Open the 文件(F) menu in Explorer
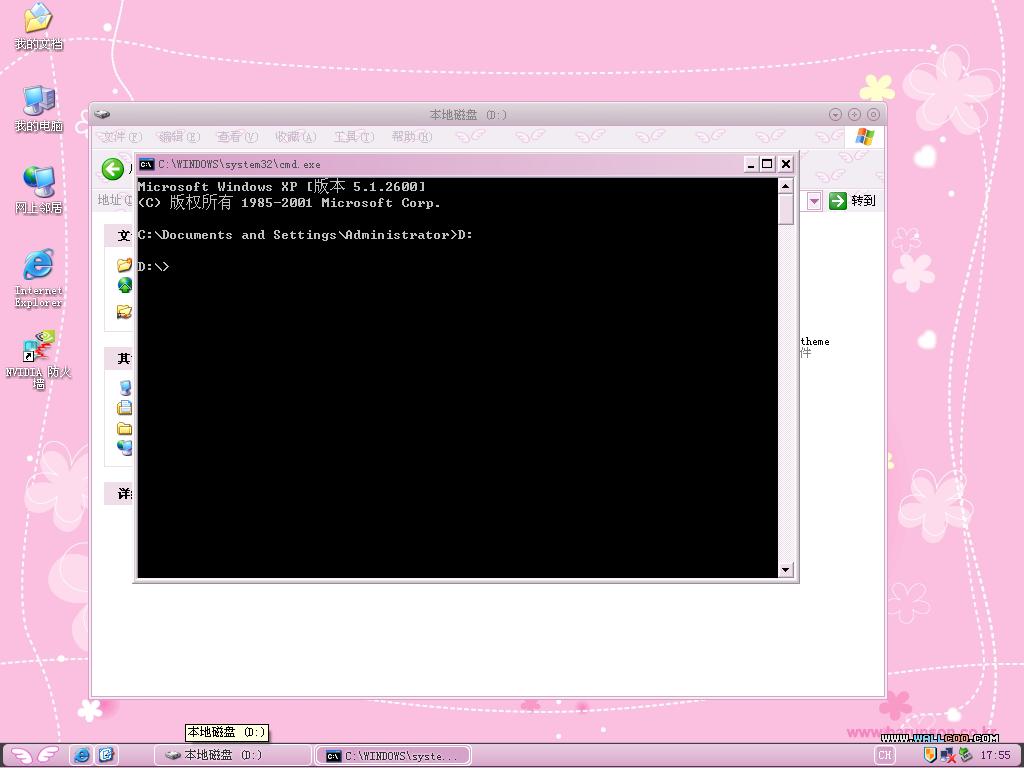1024x768 pixels. pos(121,136)
